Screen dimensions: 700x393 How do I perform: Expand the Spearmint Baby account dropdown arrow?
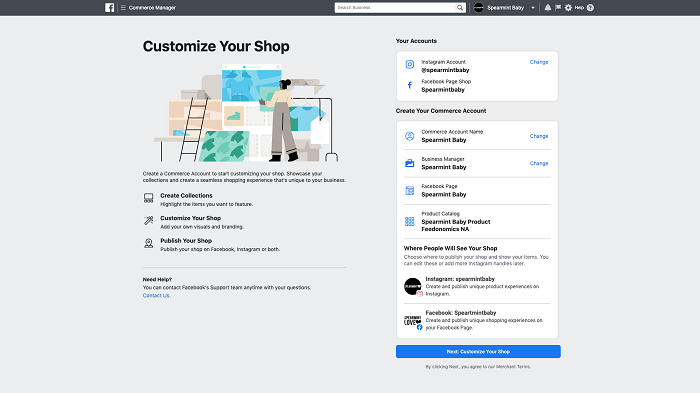[533, 8]
